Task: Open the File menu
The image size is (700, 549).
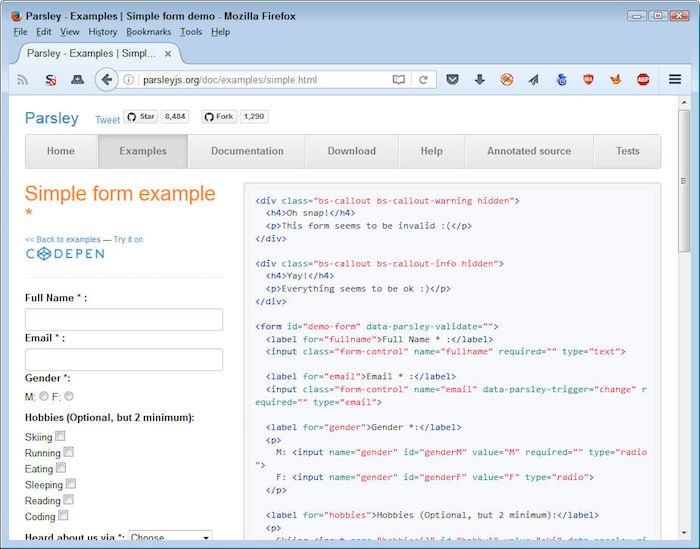Action: [x=20, y=32]
